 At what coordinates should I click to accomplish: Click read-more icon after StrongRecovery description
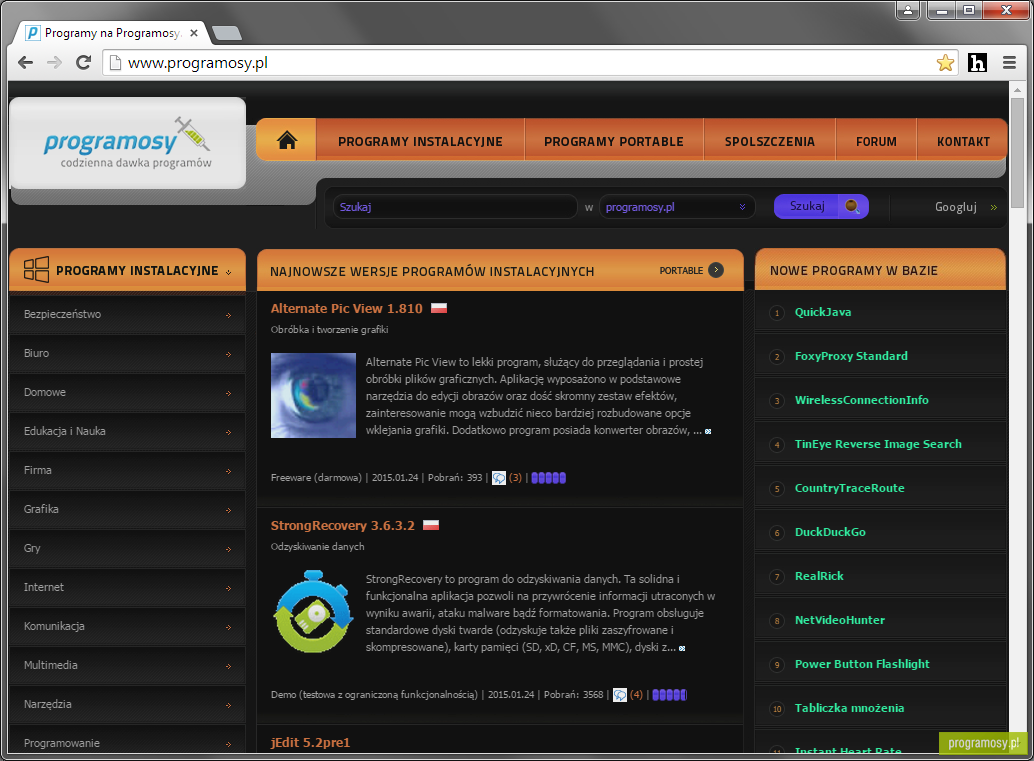tap(682, 648)
